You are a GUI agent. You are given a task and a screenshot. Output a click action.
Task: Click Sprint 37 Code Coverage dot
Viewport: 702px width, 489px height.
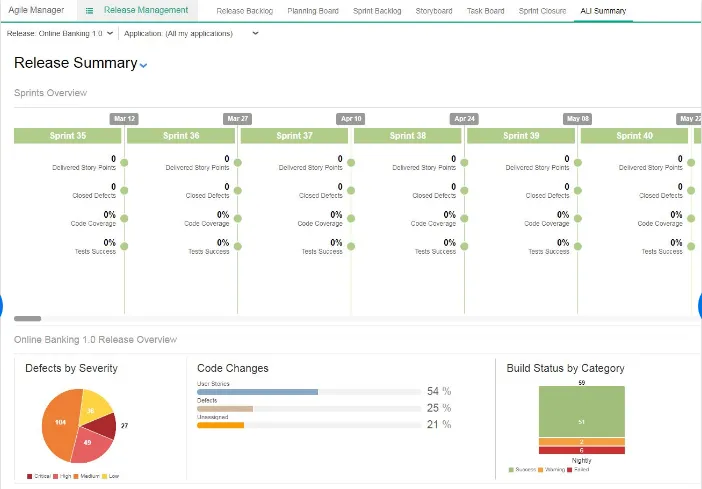(351, 219)
